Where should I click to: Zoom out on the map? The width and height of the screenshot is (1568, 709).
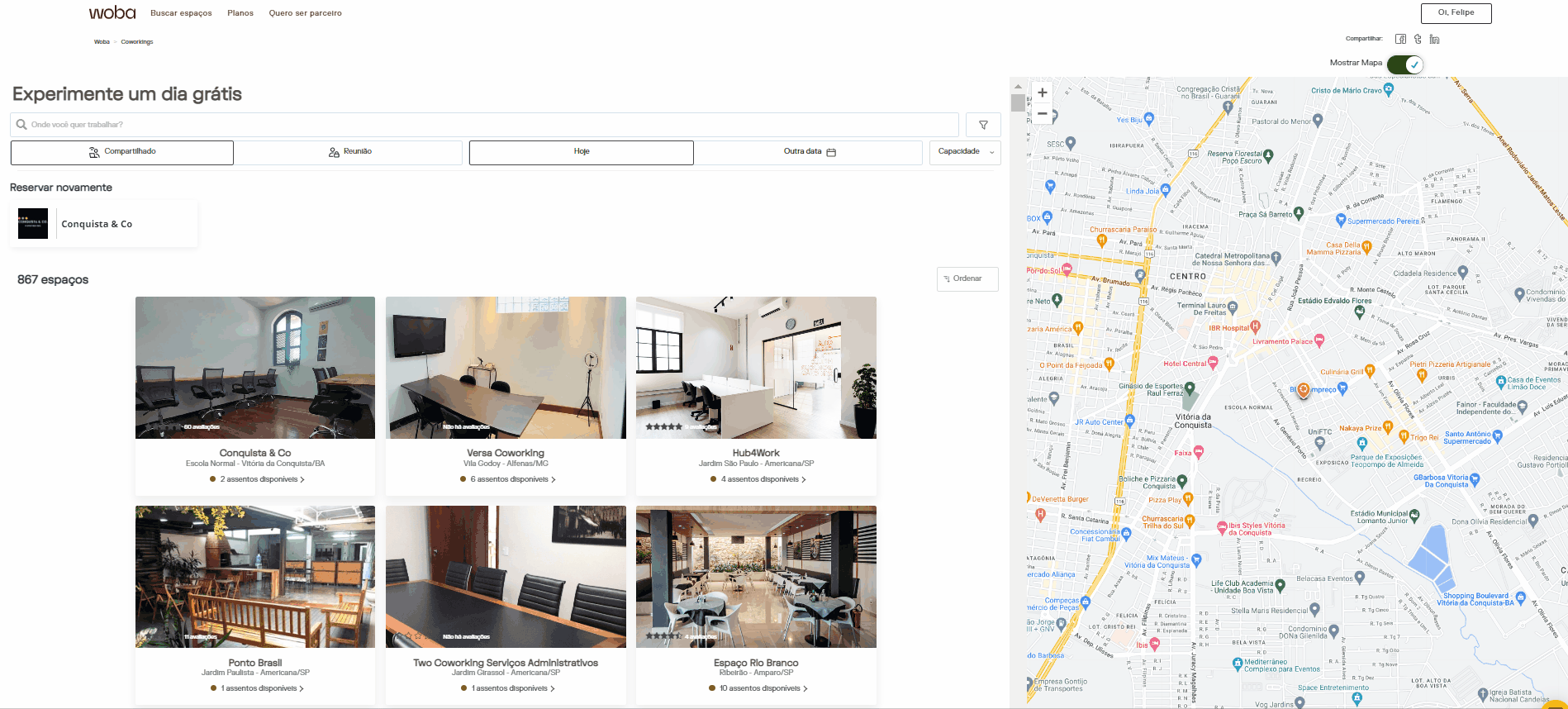(x=1042, y=113)
